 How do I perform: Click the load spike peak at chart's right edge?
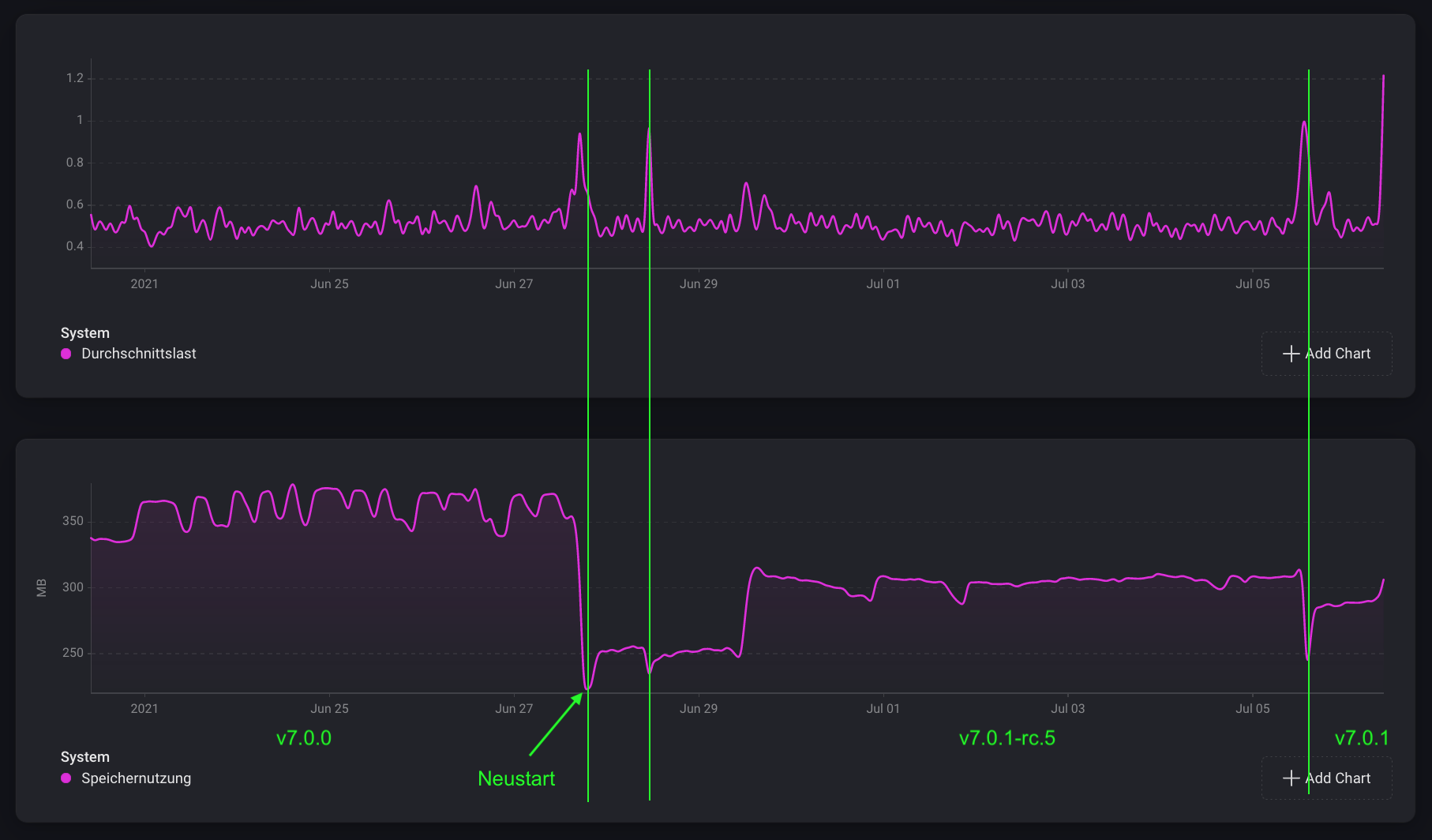click(1383, 77)
